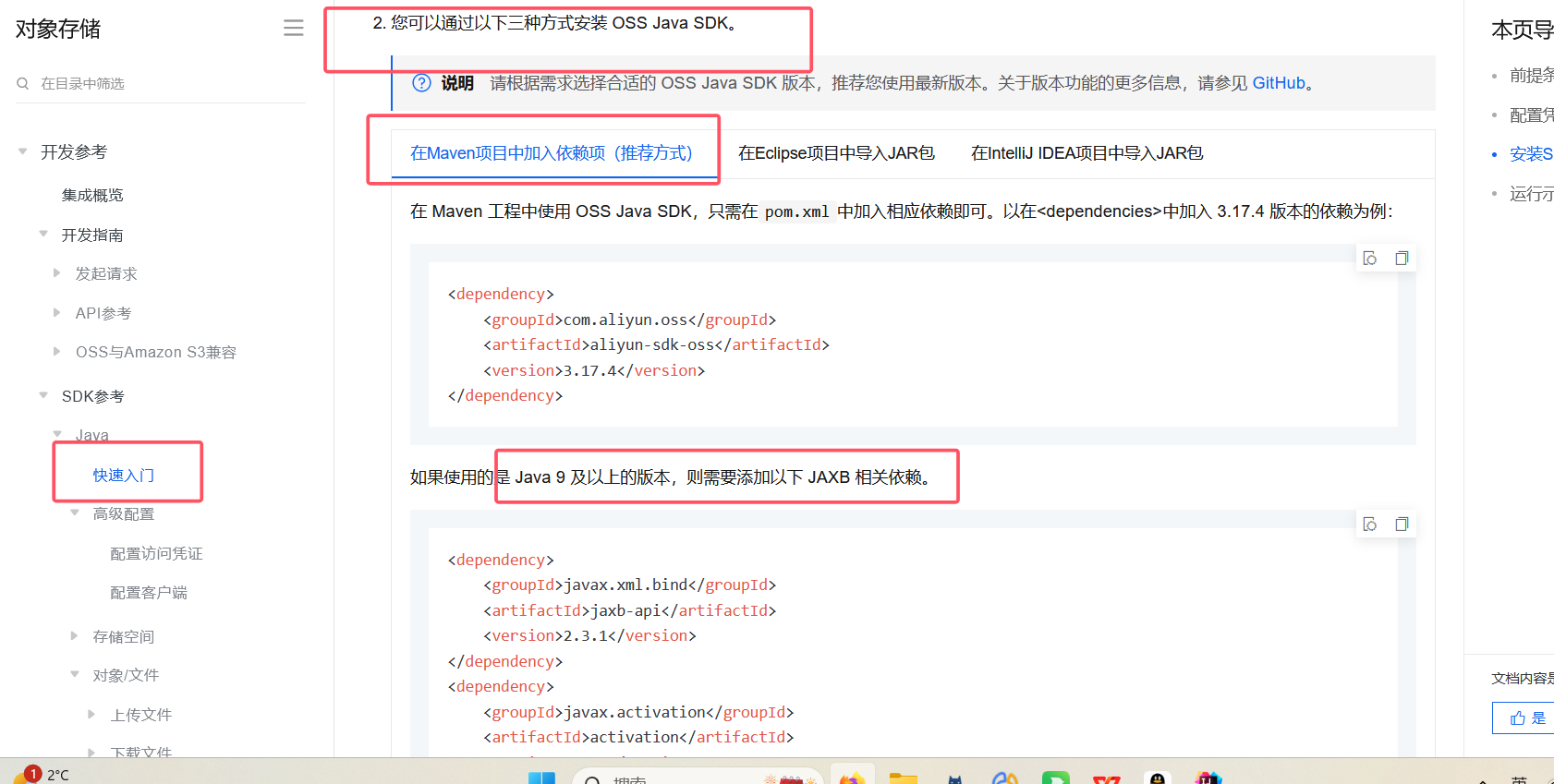Expand the 发起请求 tree node
Viewport: 1554px width, 784px height.
click(57, 273)
